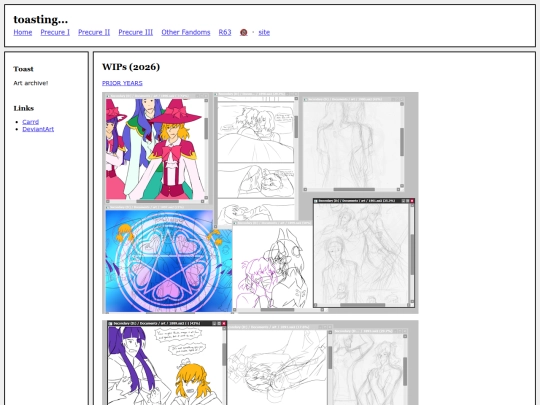The image size is (540, 405).
Task: Follow the 'site' link in header
Action: 264,32
